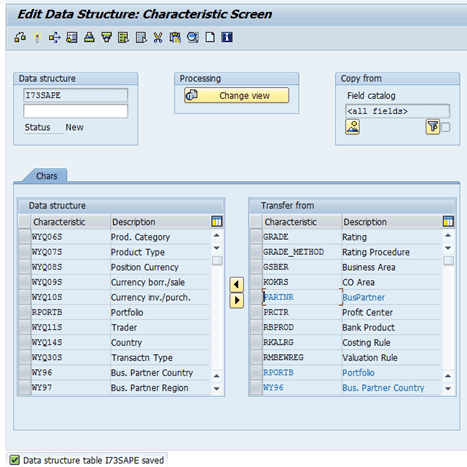Viewport: 467px width, 467px height.
Task: Click the right arrow transfer button
Action: pyautogui.click(x=236, y=300)
